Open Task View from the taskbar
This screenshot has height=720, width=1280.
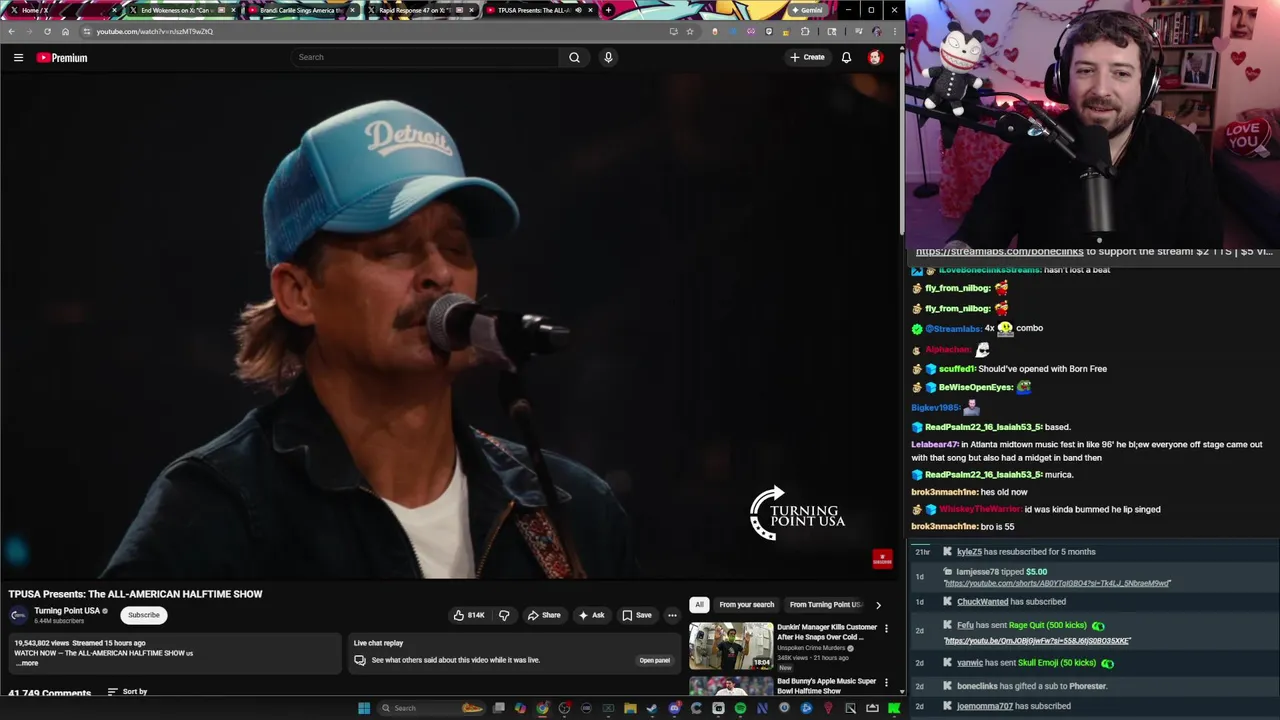498,708
